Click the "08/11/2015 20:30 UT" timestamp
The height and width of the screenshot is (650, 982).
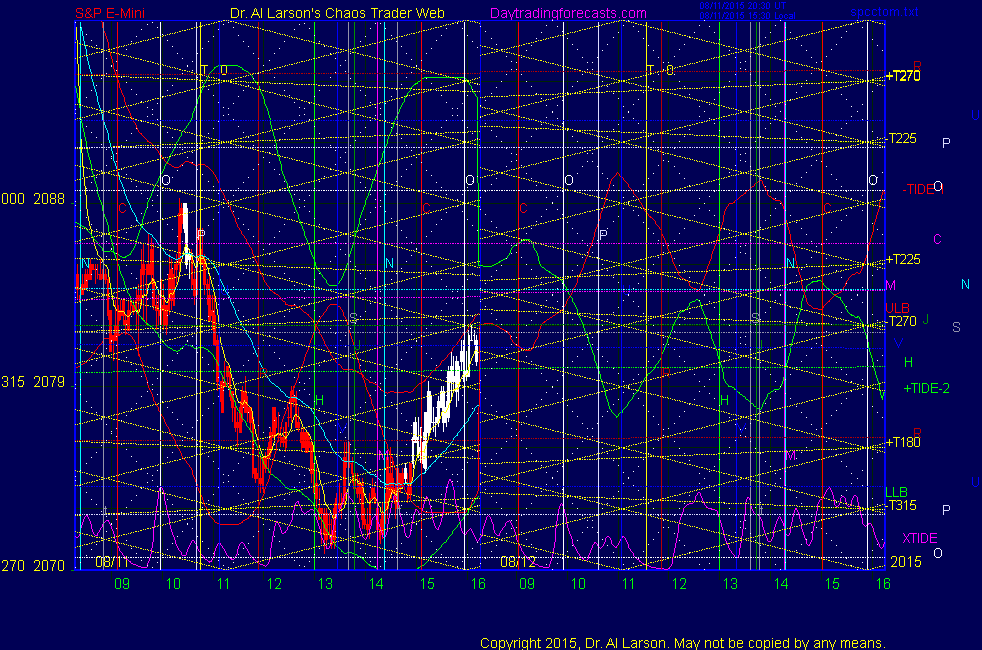click(742, 6)
